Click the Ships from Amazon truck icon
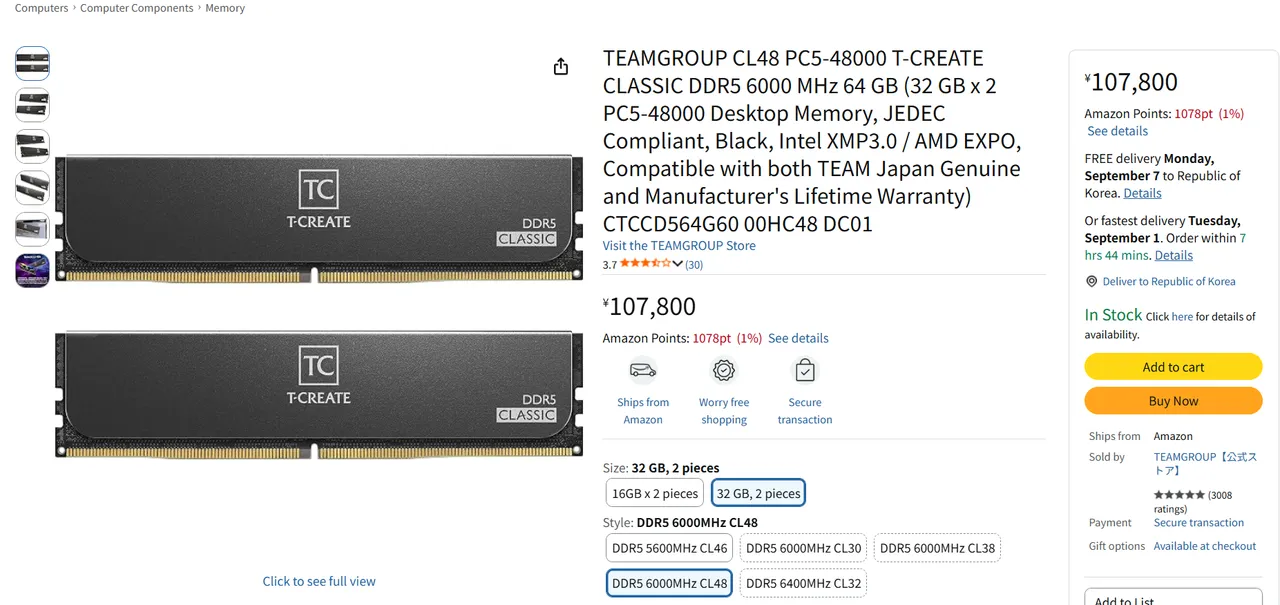Screen dimensions: 1280x605 [x=643, y=371]
